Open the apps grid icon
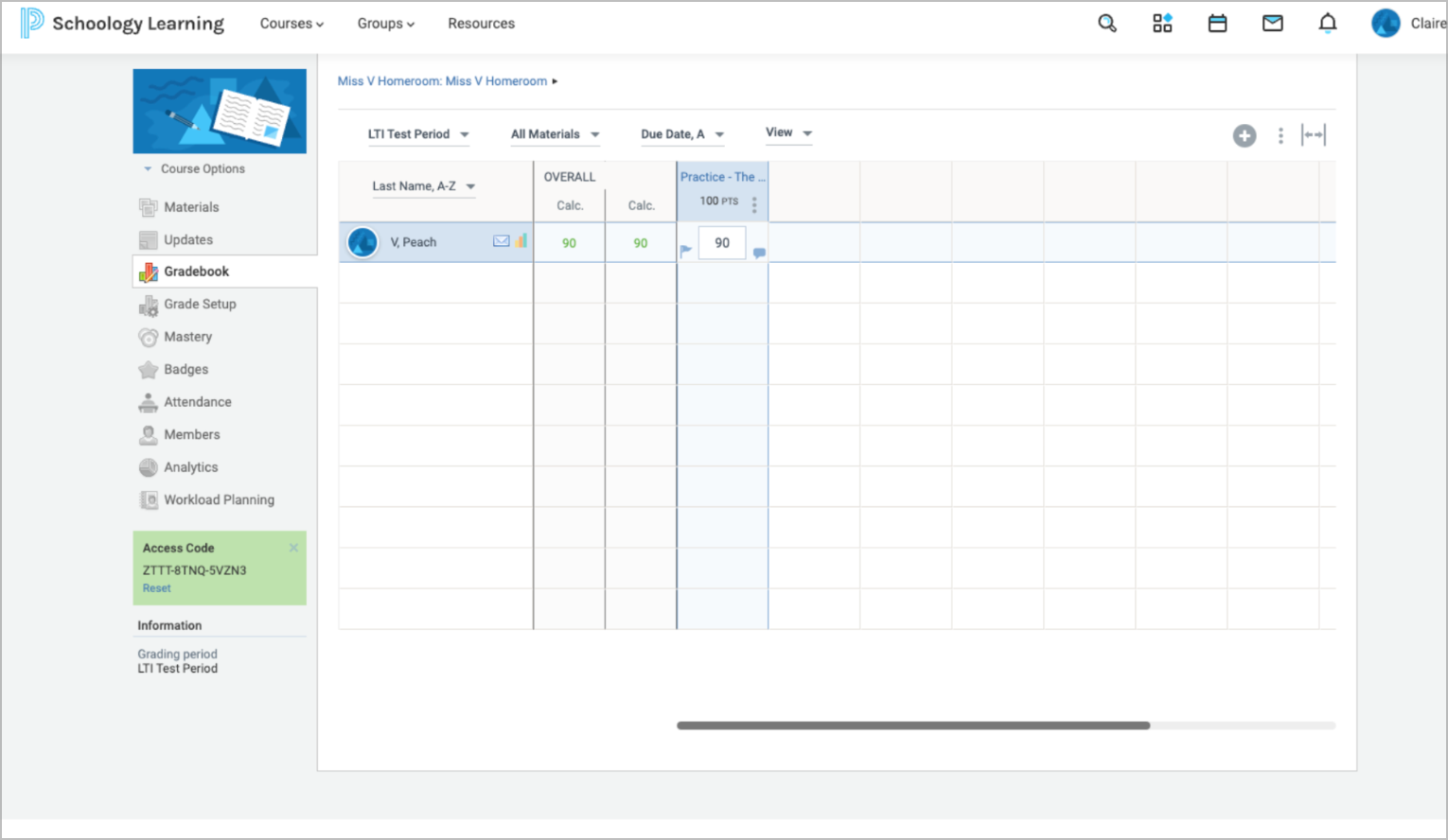1448x840 pixels. tap(1162, 24)
